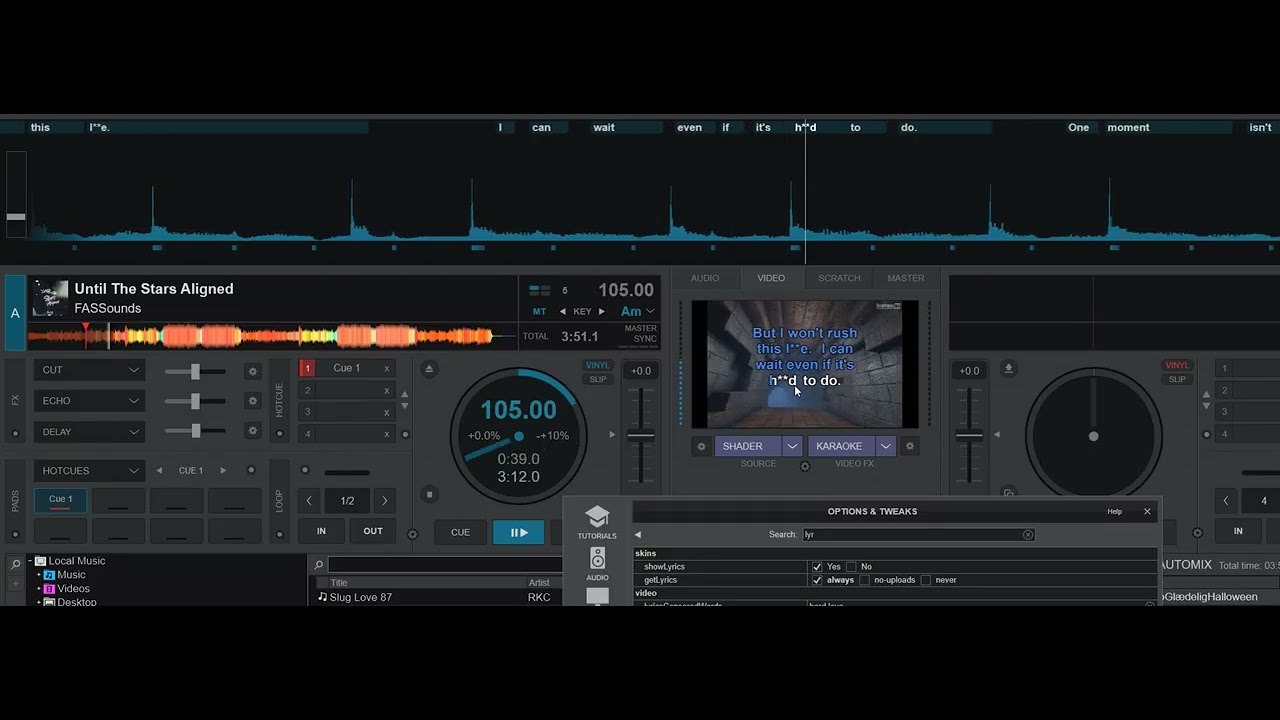Clear the Options search field
This screenshot has height=720, width=1280.
pyautogui.click(x=1028, y=535)
